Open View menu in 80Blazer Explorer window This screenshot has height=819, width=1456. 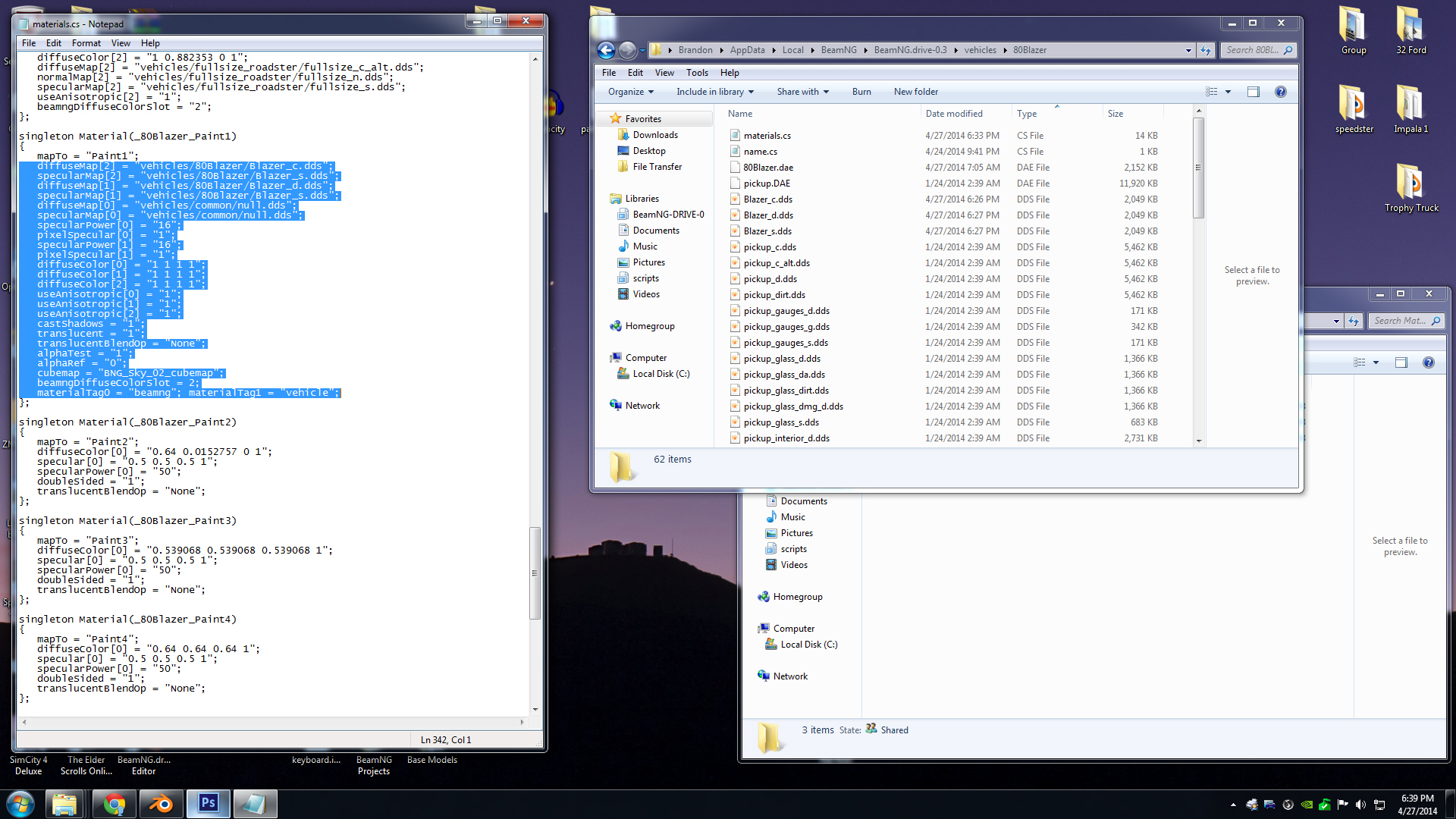pos(664,73)
